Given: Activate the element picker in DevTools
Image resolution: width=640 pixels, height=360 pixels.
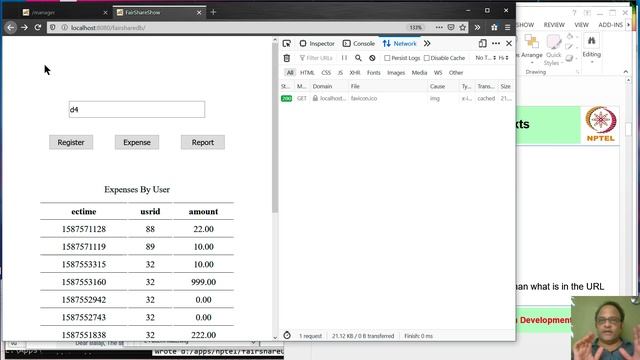Looking at the screenshot, I should pyautogui.click(x=287, y=43).
